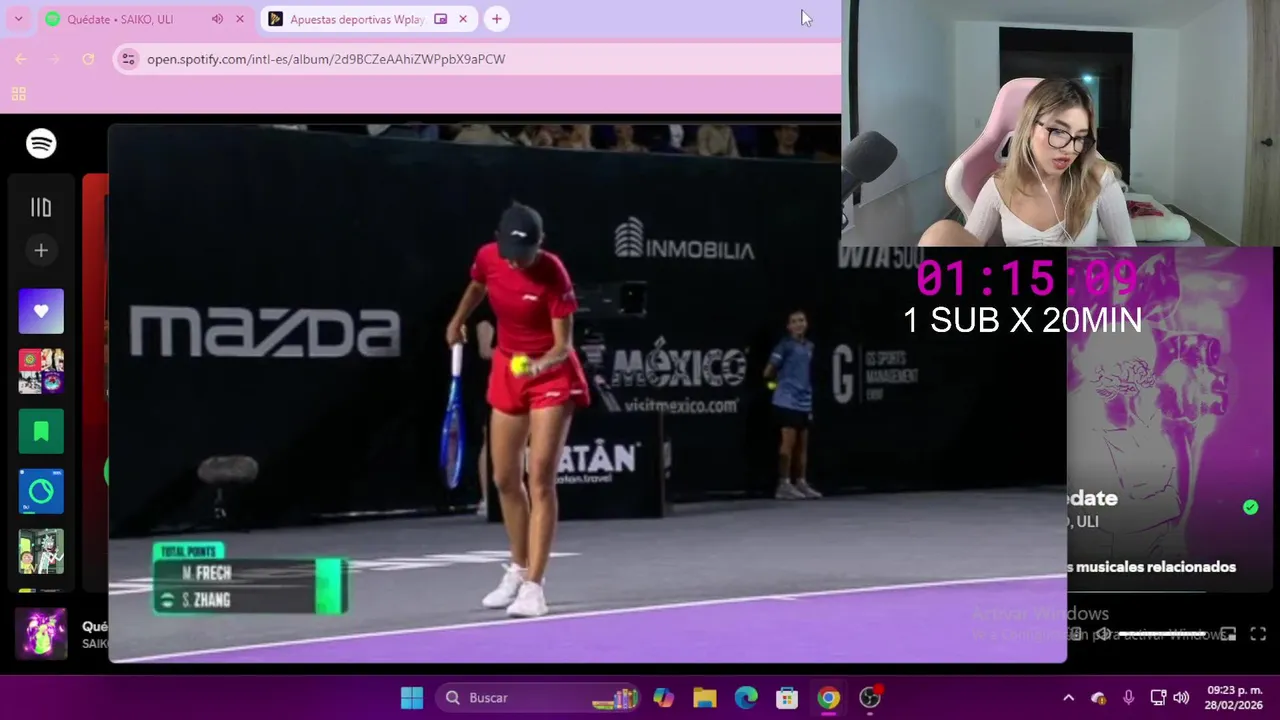Open the apps grid bookmark icon

18,94
